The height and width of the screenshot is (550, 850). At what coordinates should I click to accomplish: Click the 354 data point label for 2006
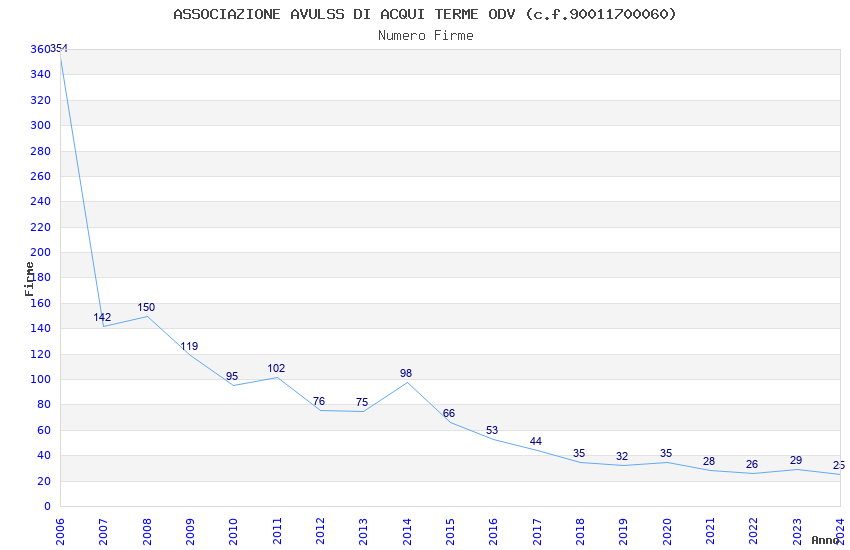pyautogui.click(x=59, y=49)
